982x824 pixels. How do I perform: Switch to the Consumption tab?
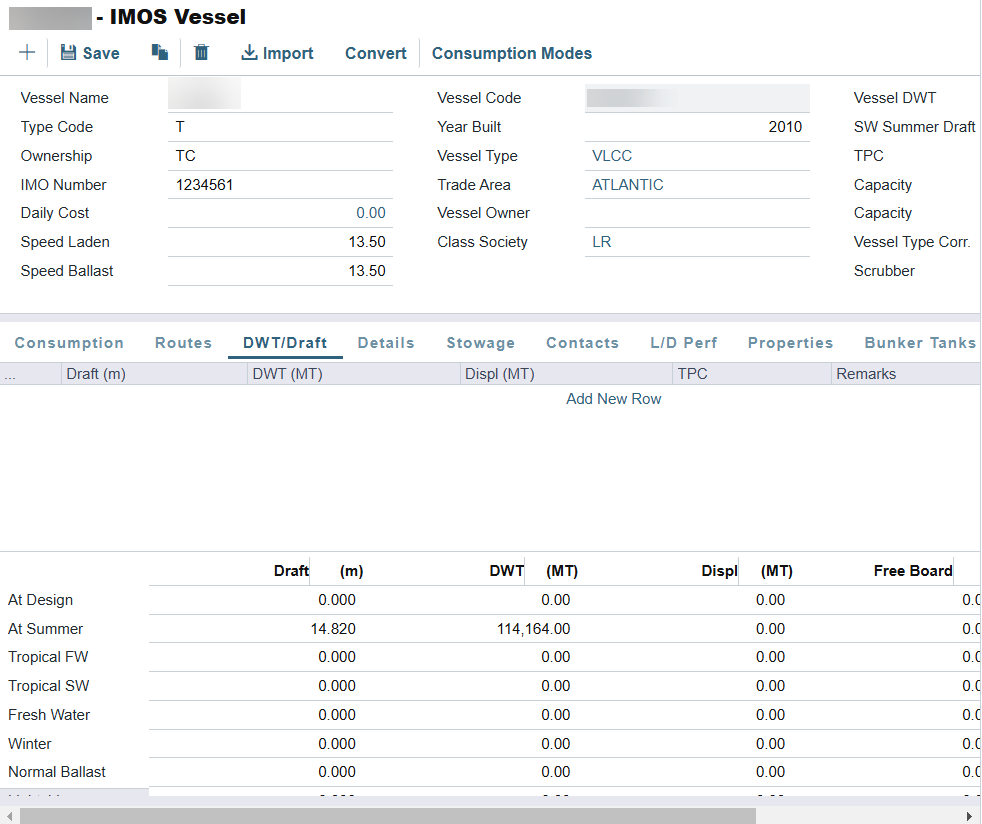(69, 343)
